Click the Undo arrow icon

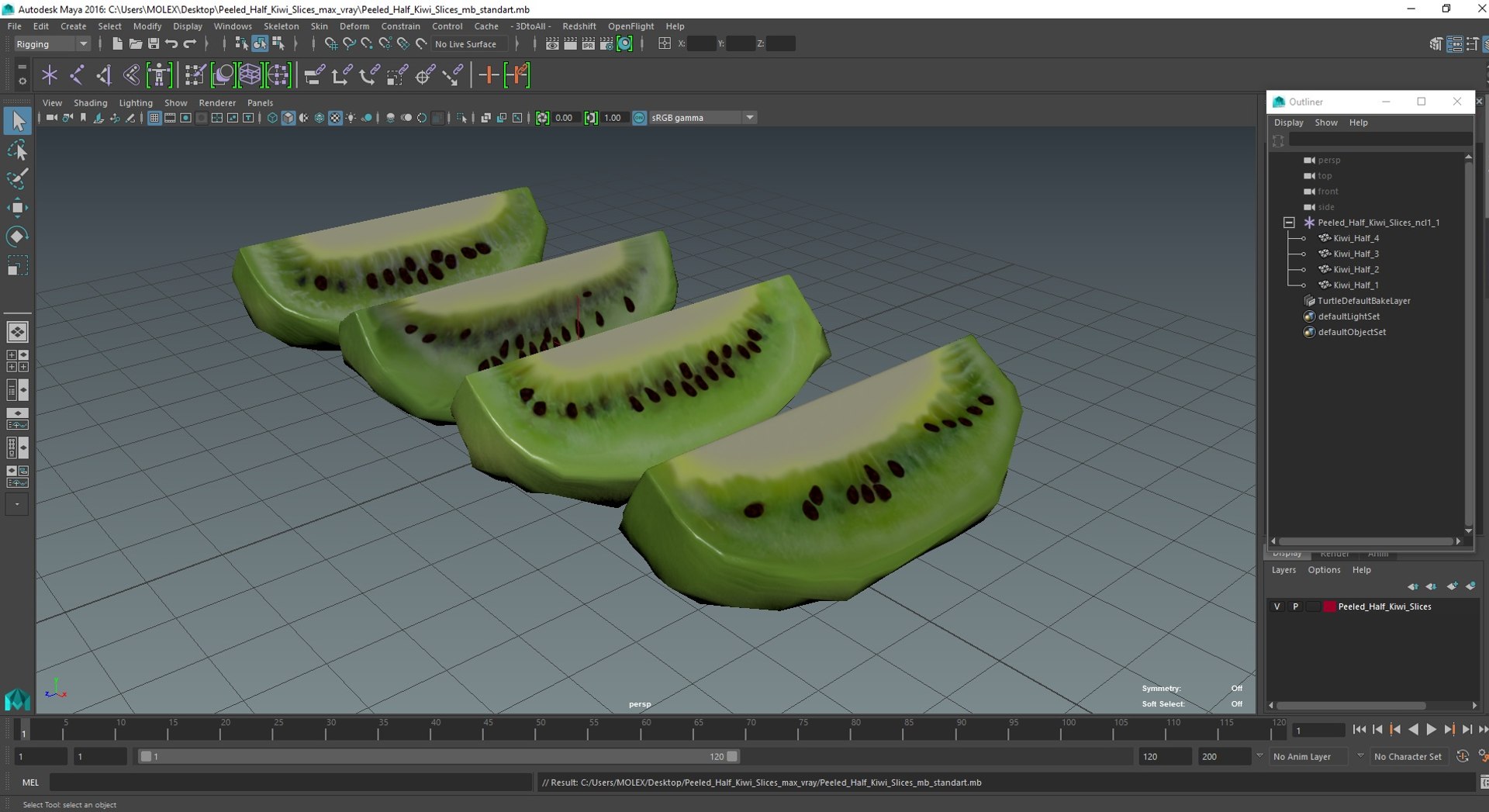tap(171, 43)
